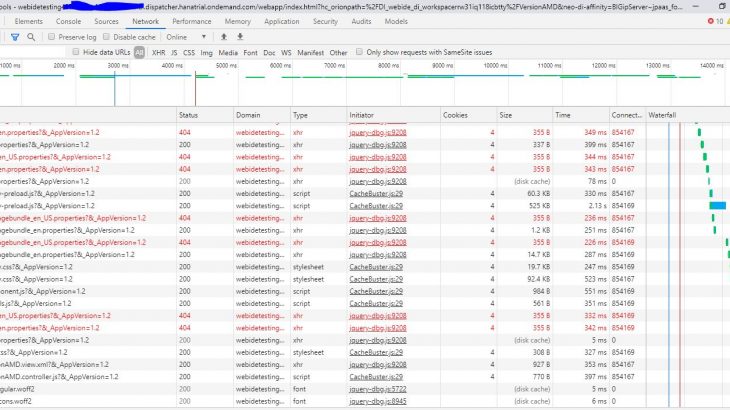Click the export HAR download arrow
The image size is (730, 410).
pyautogui.click(x=240, y=37)
